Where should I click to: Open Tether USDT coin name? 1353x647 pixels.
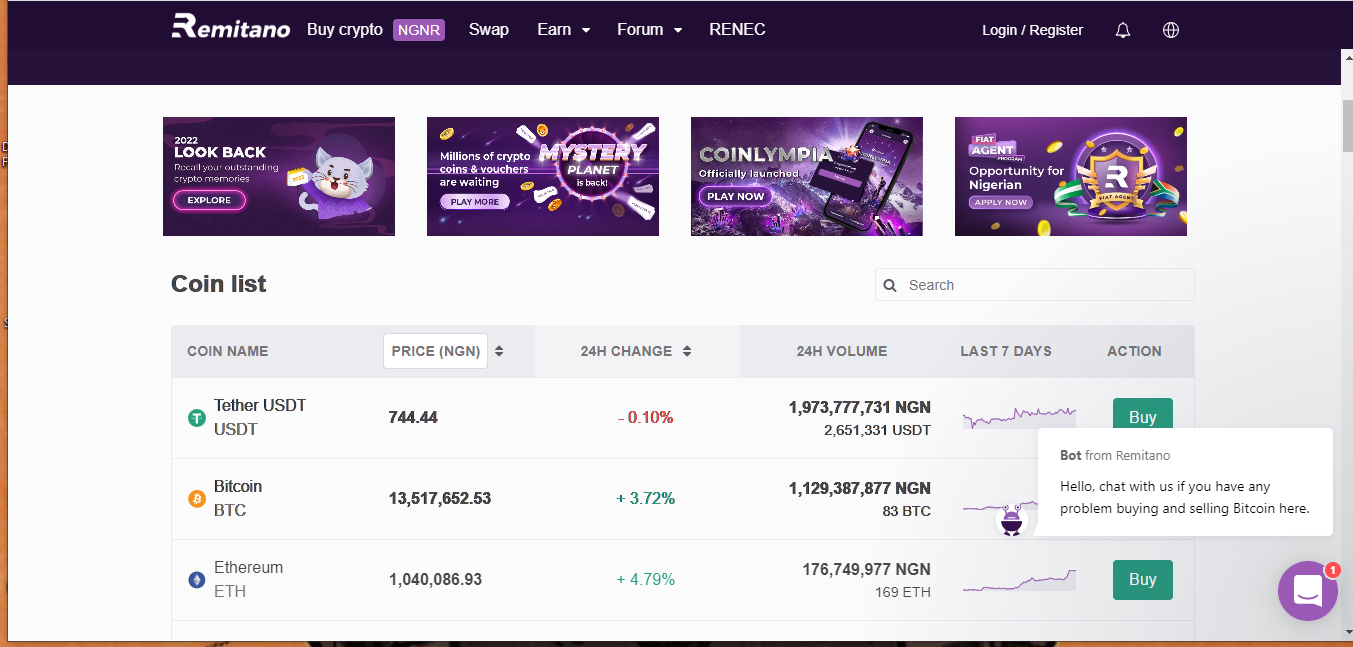tap(260, 405)
